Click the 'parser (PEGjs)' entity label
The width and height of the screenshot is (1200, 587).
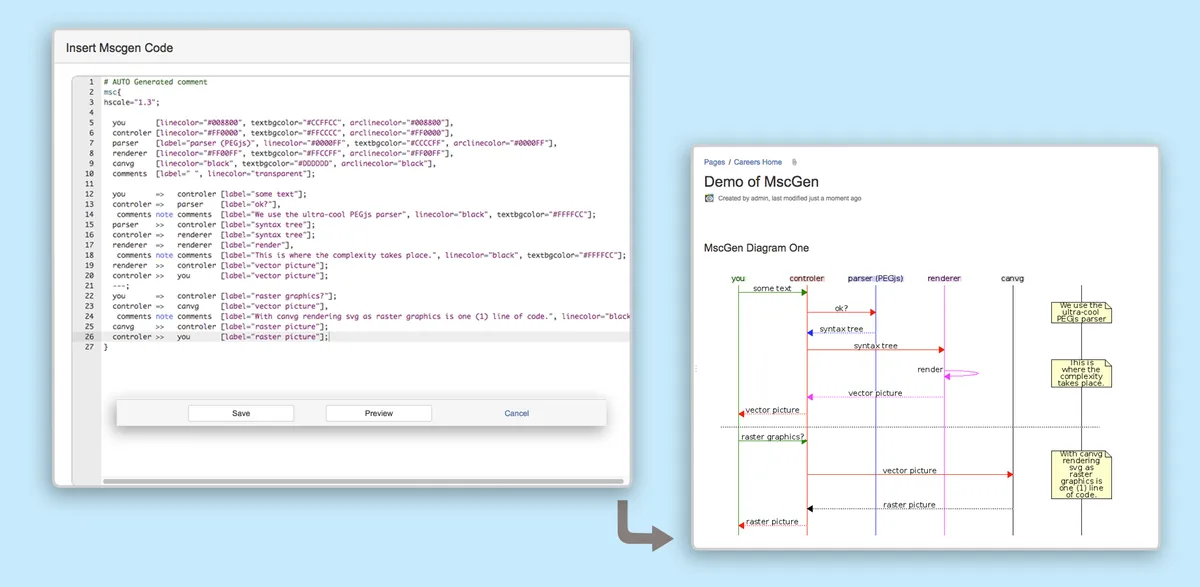[x=875, y=279]
